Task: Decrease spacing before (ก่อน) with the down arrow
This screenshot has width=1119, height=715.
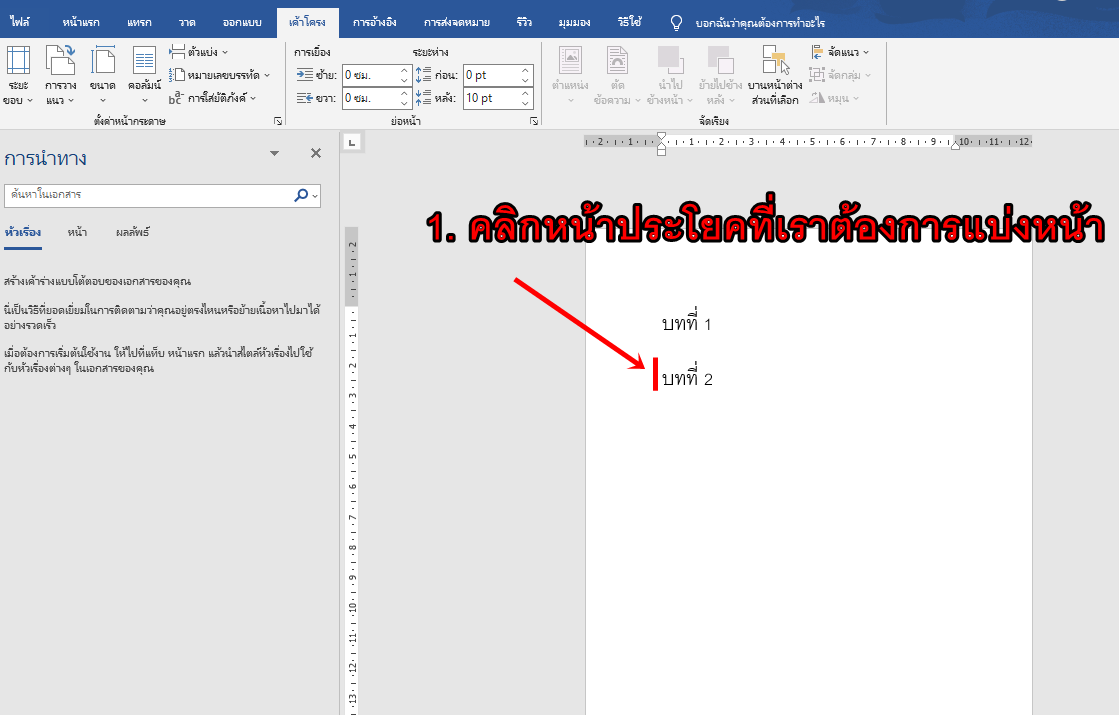Action: (x=526, y=80)
